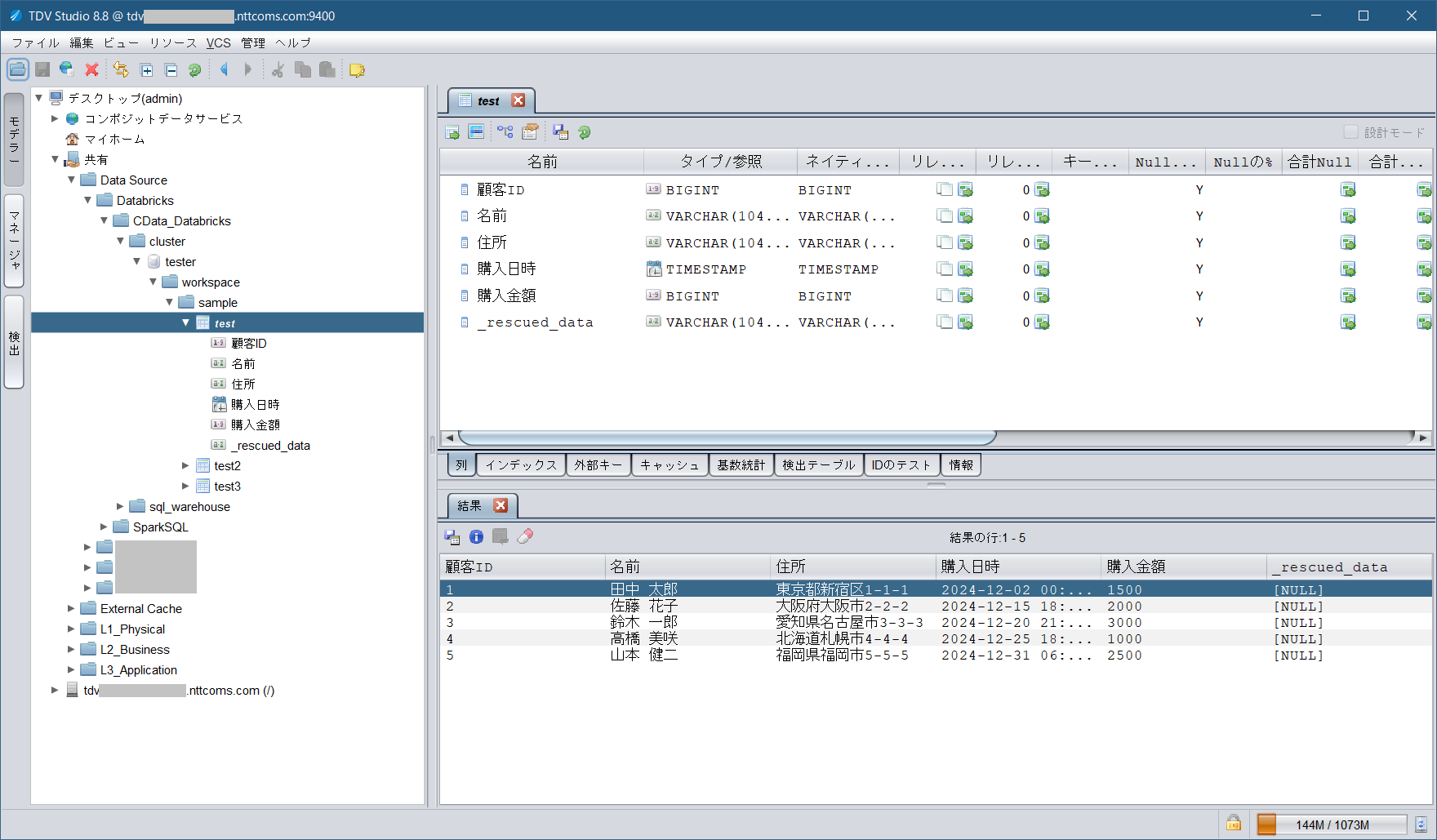
Task: Click the red X delete icon in toolbar
Action: (91, 69)
